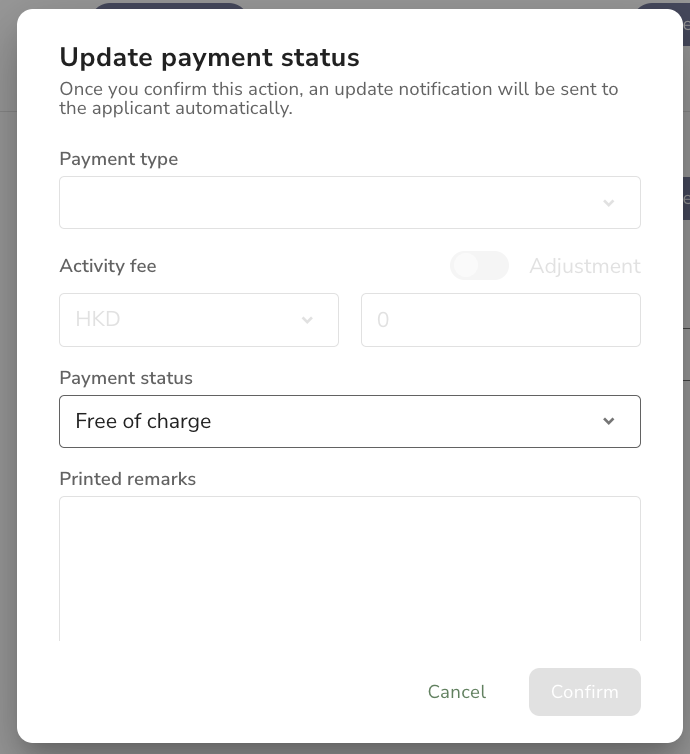Click the HKD currency chevron arrow
The width and height of the screenshot is (690, 754).
[x=307, y=320]
